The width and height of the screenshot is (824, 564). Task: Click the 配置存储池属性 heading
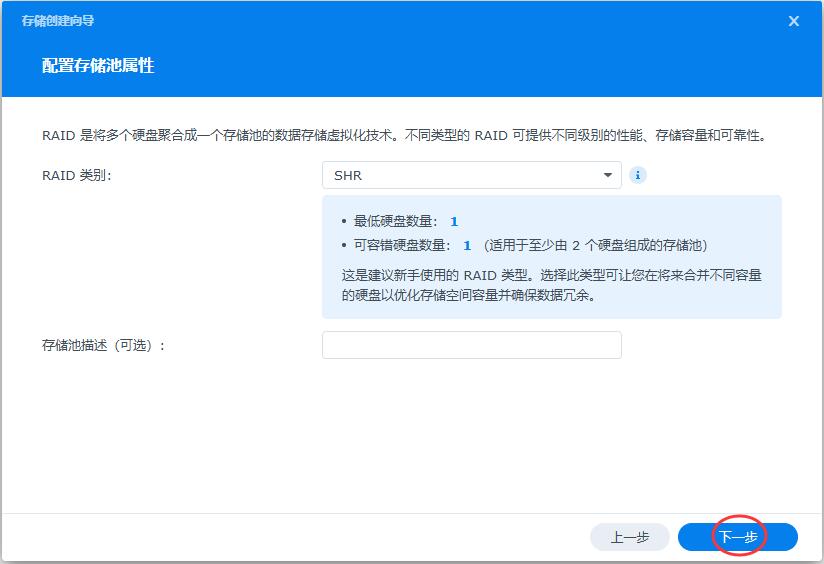tap(98, 66)
